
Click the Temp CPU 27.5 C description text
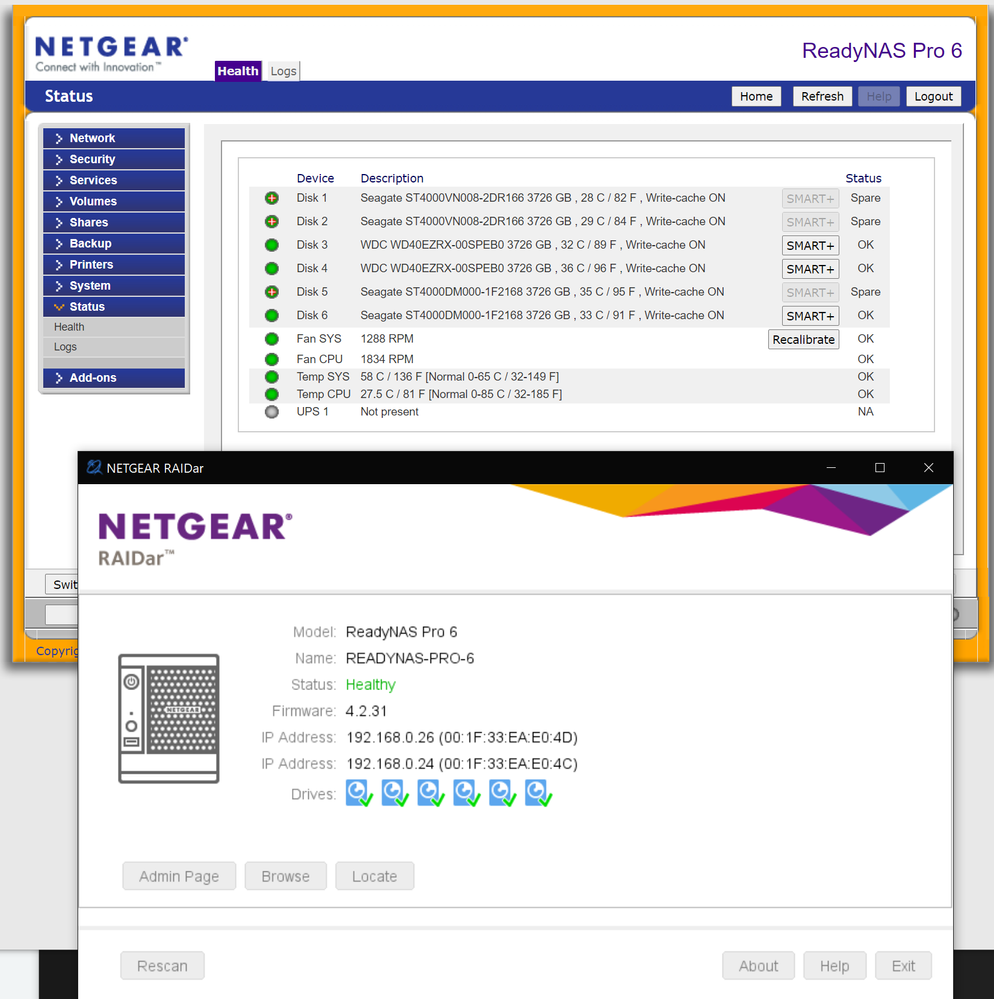click(461, 394)
